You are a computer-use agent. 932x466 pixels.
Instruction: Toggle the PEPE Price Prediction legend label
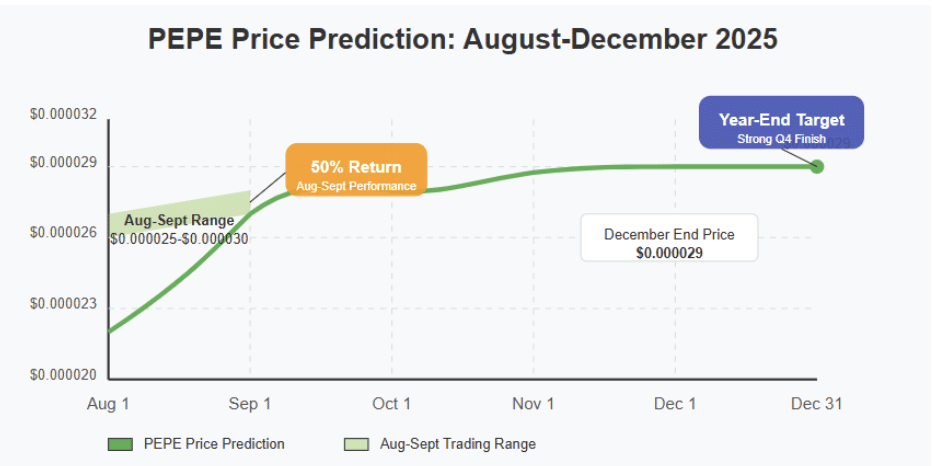click(x=214, y=444)
